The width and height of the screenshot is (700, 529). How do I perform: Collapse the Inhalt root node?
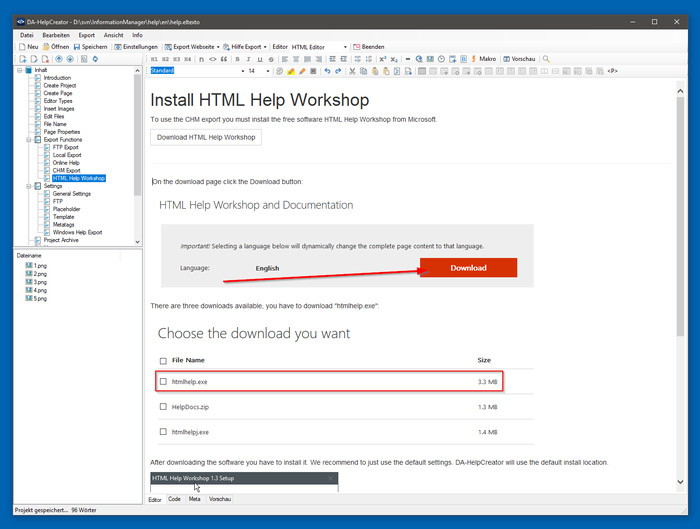click(20, 70)
